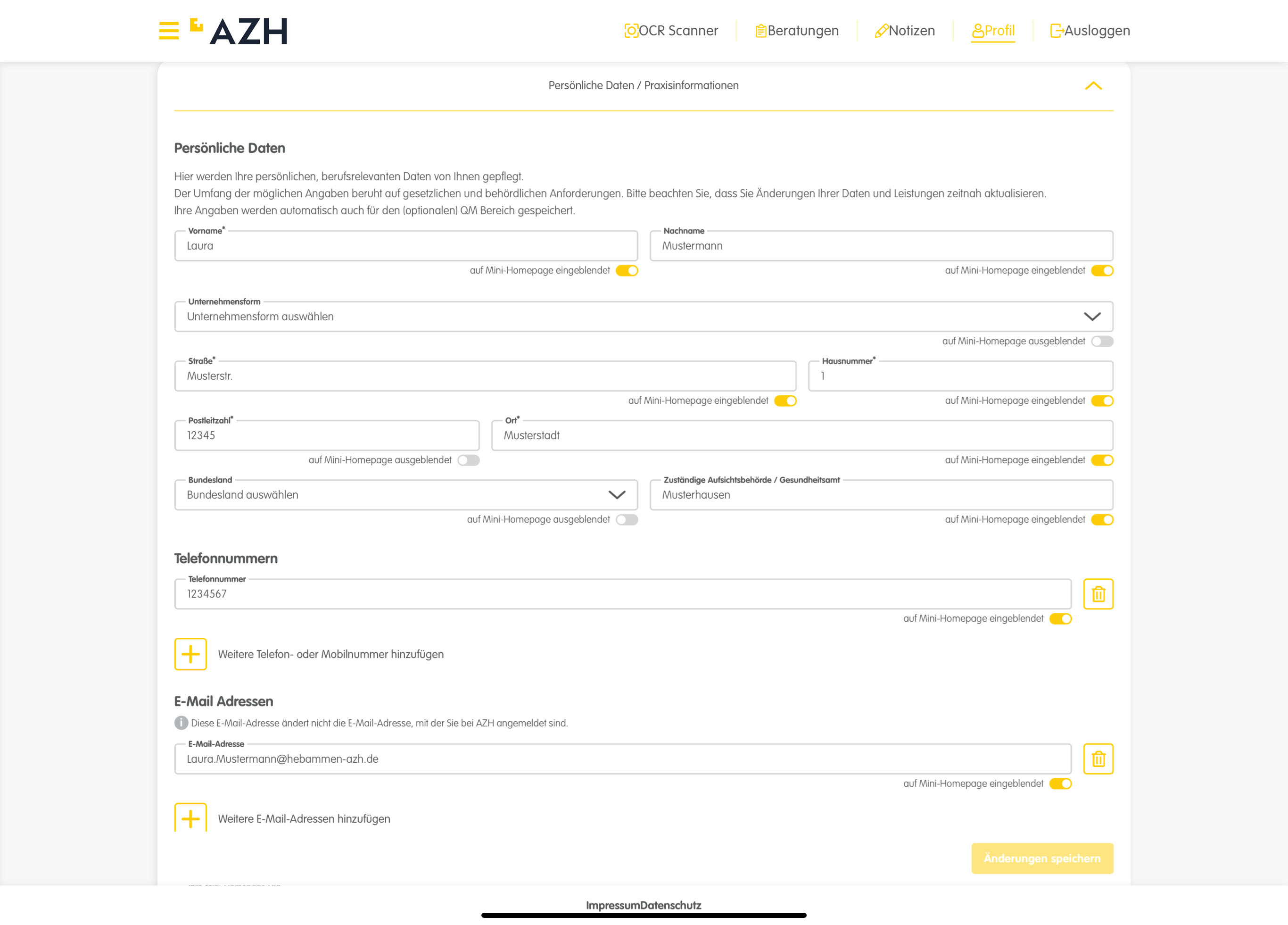Collapse the Persönliche Daten / Praxisinformationen section
The image size is (1288, 925).
tap(1093, 86)
